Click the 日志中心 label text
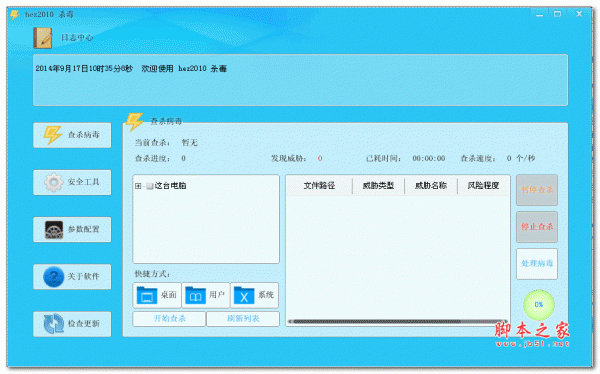Image resolution: width=600 pixels, height=374 pixels. 77,38
